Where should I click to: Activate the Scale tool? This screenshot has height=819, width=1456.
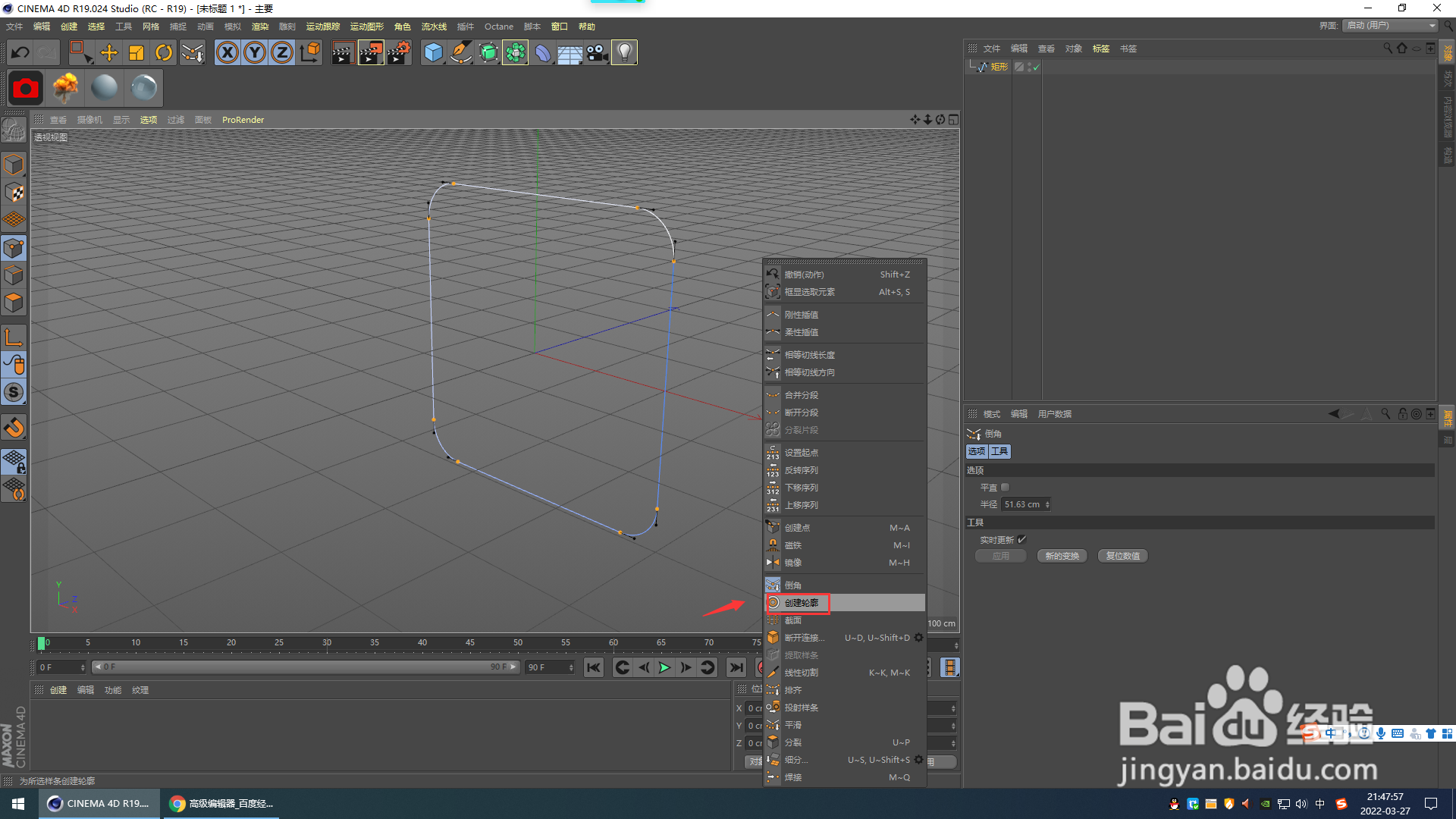point(136,52)
